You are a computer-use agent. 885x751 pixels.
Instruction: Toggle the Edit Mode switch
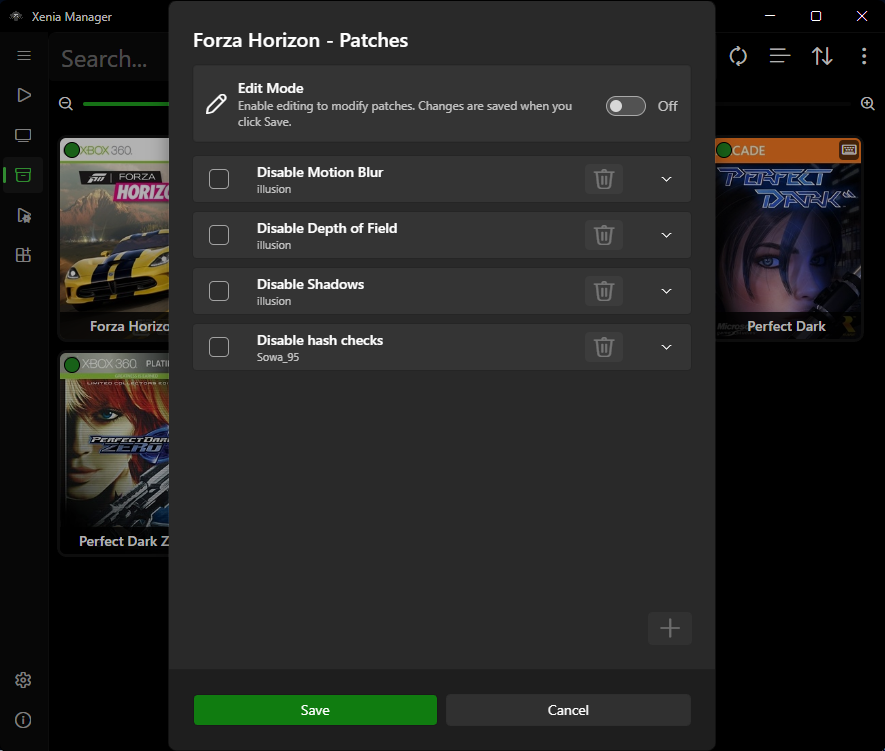pos(625,106)
